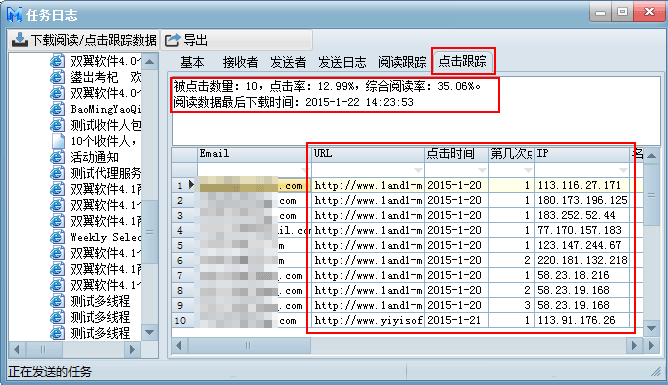Switch to the 基本 tab
The image size is (668, 385).
[192, 62]
